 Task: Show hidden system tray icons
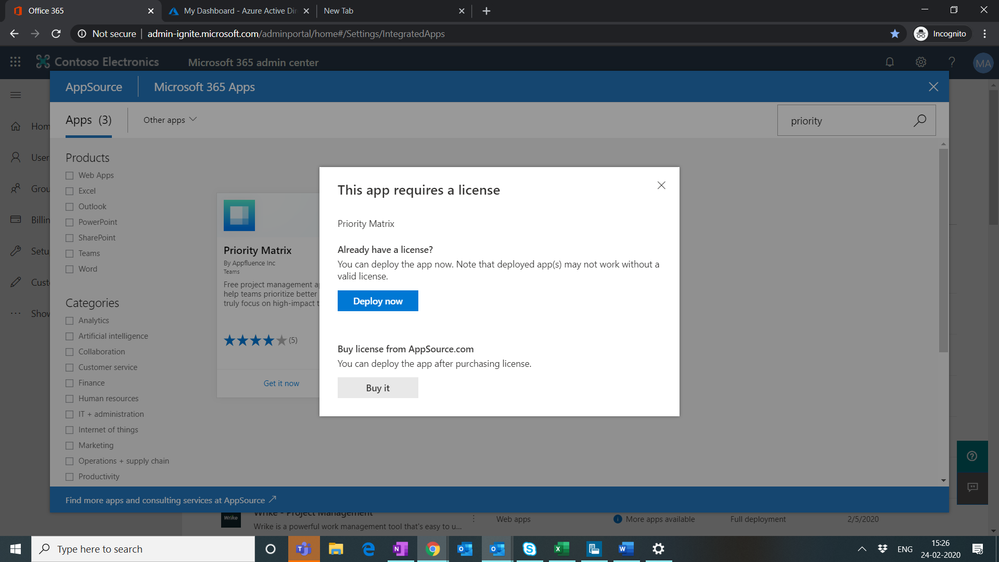pyautogui.click(x=861, y=549)
